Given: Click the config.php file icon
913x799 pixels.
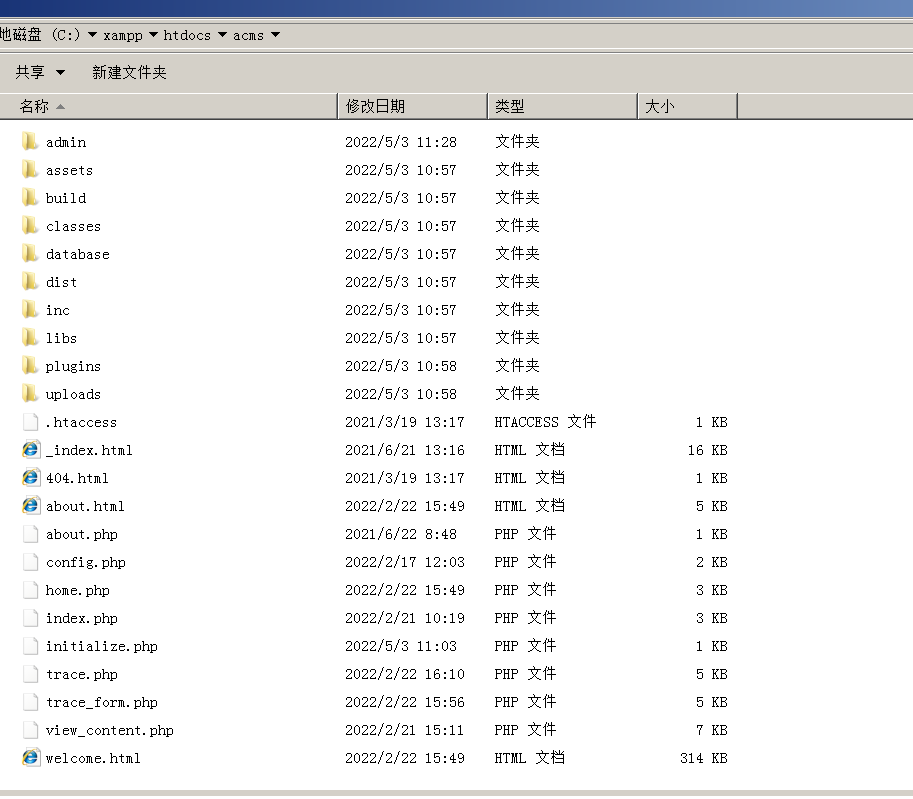Looking at the screenshot, I should 30,561.
